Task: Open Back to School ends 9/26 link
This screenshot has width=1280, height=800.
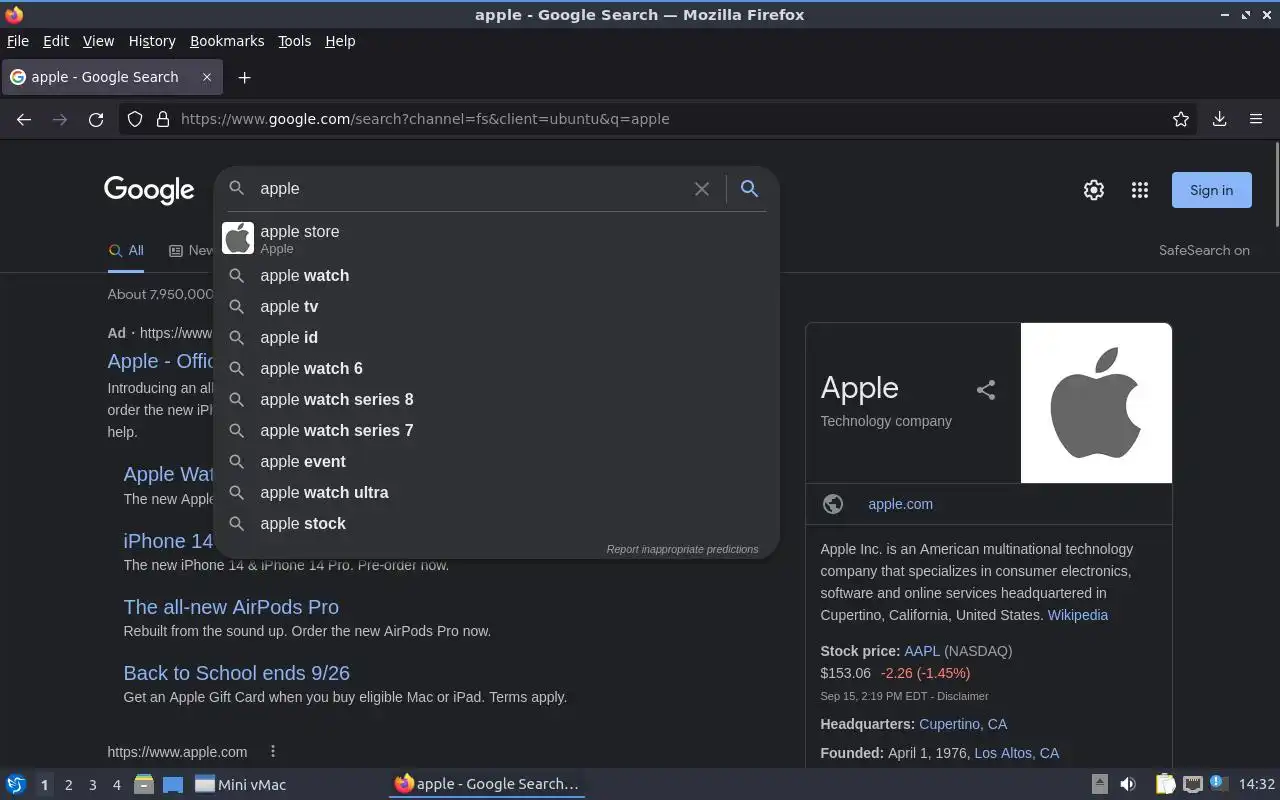Action: (236, 673)
